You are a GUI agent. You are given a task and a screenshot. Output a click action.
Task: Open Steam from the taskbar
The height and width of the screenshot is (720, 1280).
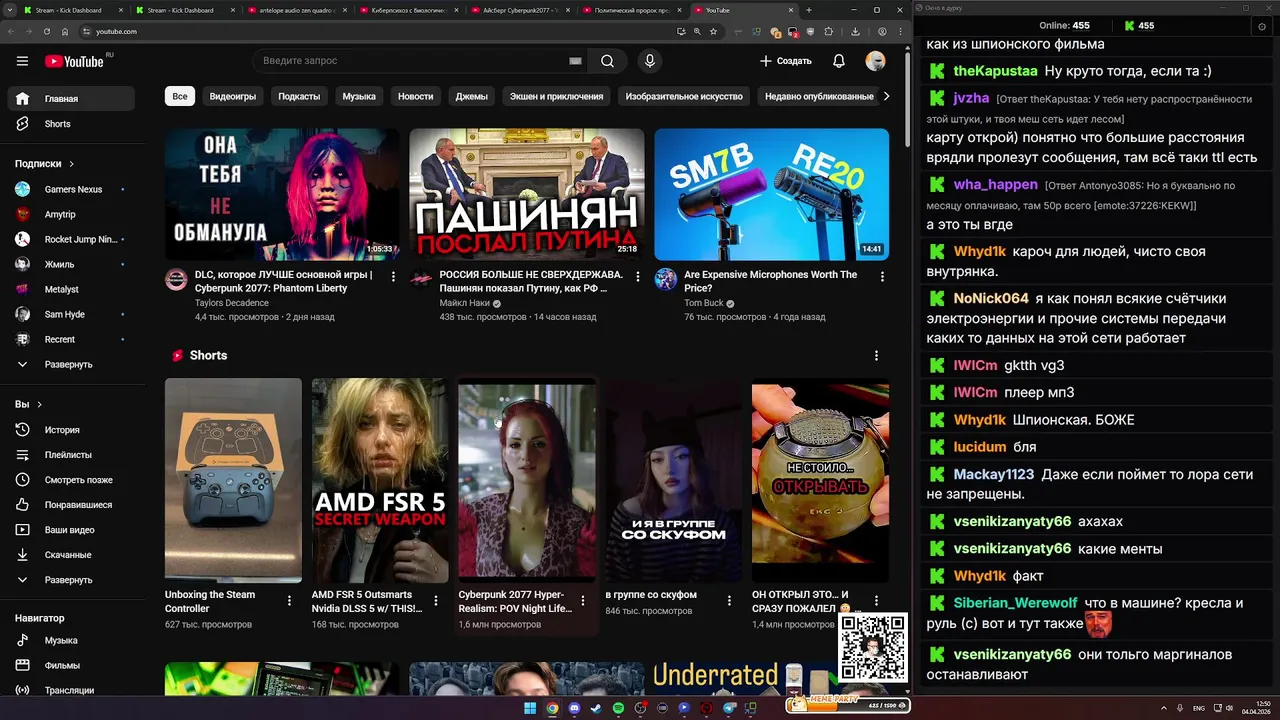point(596,708)
